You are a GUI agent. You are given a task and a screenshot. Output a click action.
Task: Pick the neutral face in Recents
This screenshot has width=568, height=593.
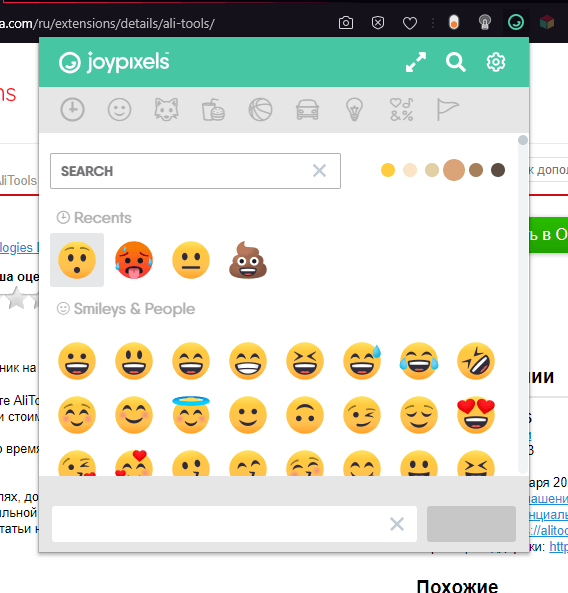point(191,260)
